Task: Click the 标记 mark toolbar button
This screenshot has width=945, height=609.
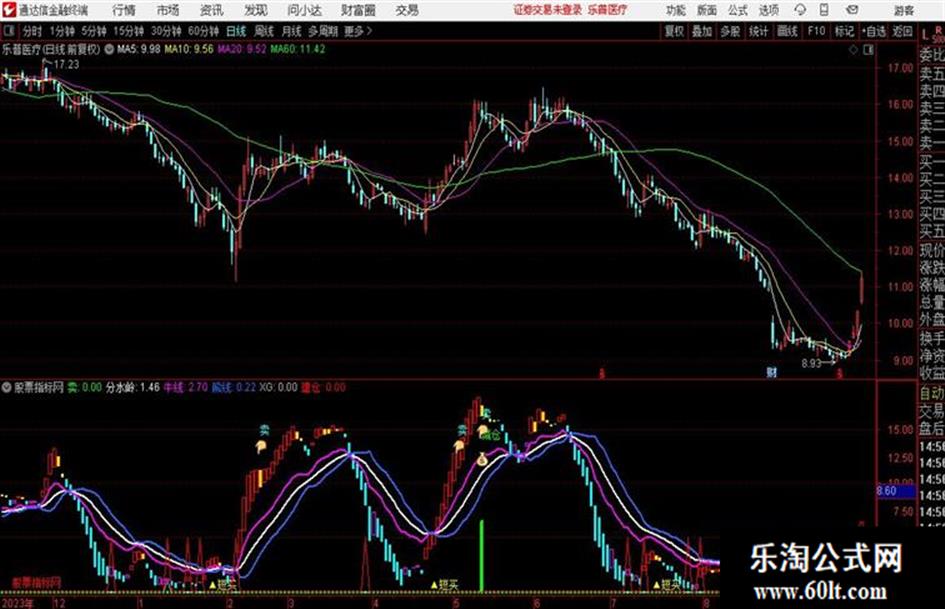Action: [844, 31]
